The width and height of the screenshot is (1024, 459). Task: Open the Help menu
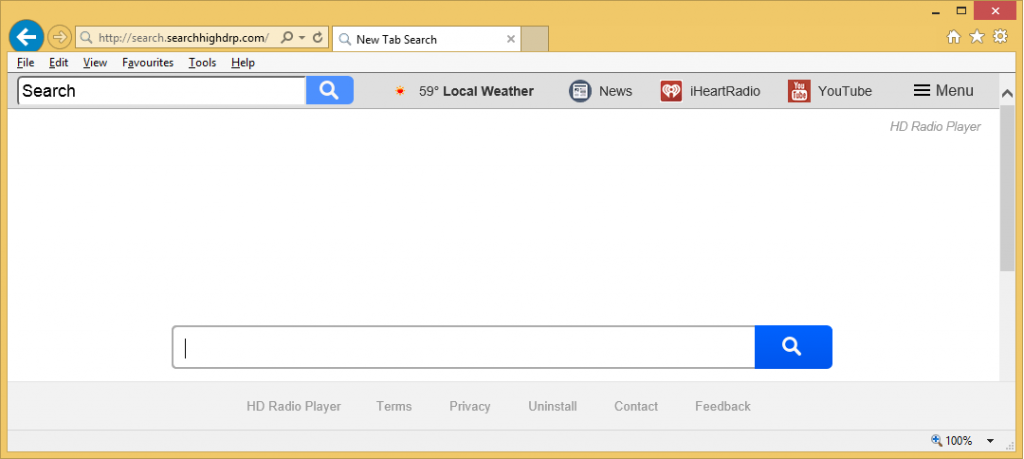243,63
